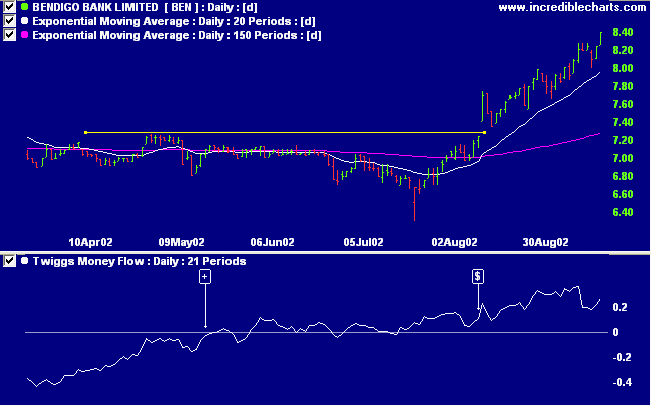Screen dimensions: 651x406
Task: Click the 09May02 date label
Action: [x=182, y=242]
